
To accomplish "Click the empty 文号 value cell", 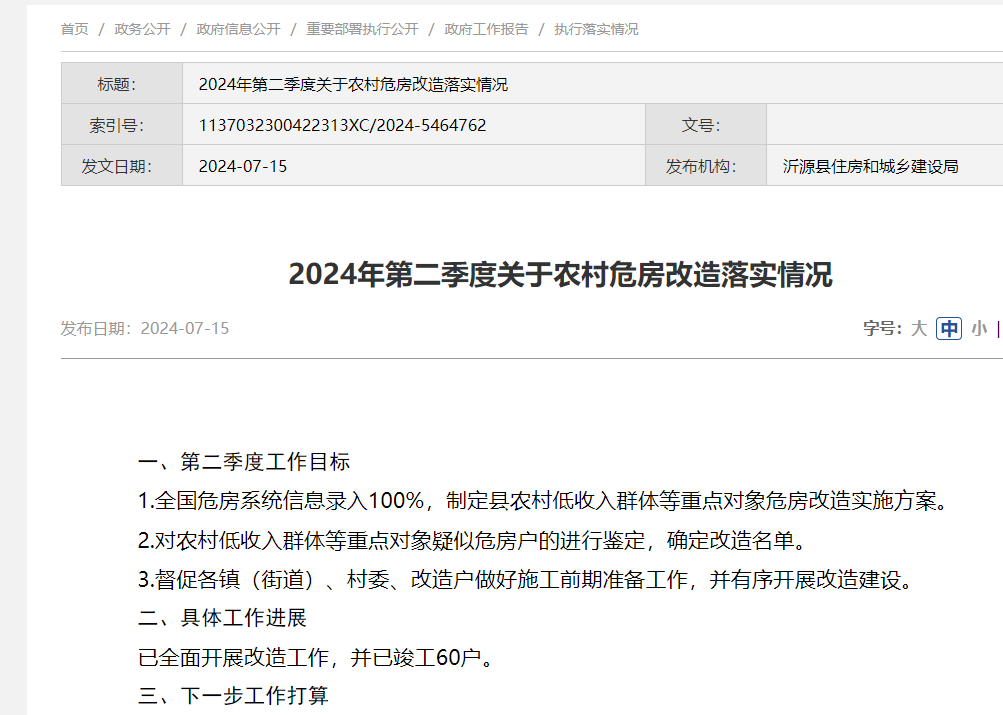I will tap(884, 125).
